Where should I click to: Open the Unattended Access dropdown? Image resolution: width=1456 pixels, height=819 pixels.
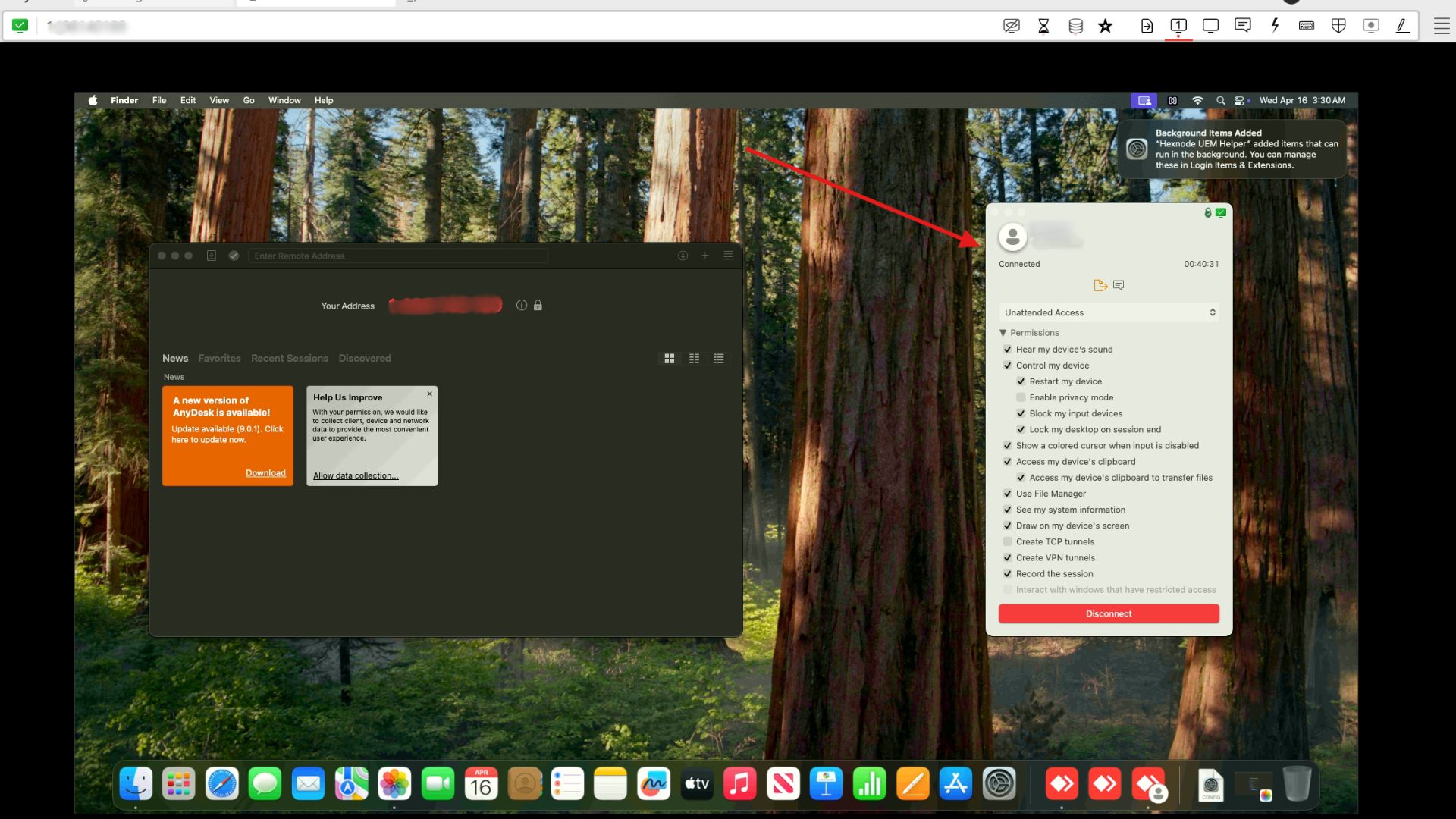click(x=1109, y=312)
